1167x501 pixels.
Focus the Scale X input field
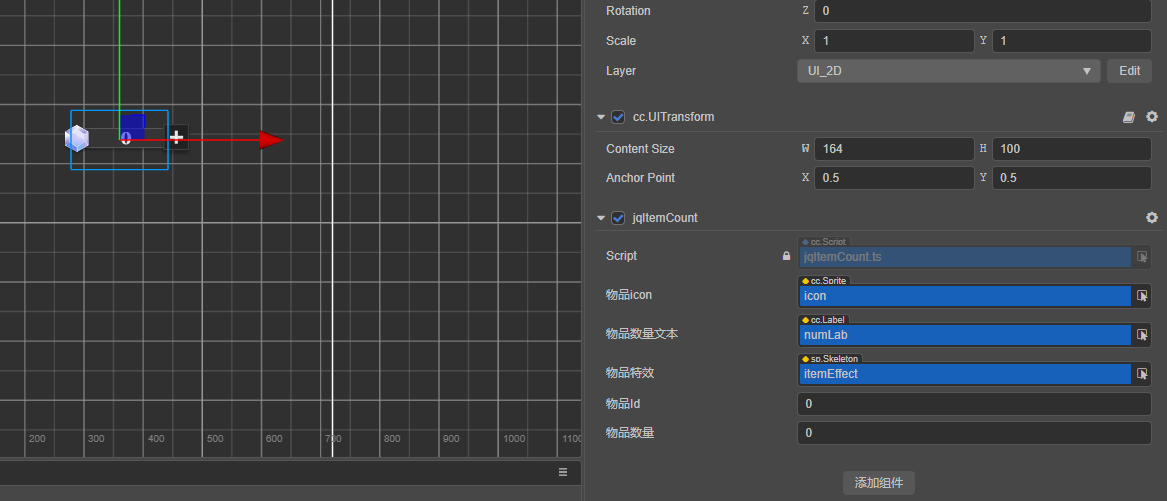coord(894,41)
